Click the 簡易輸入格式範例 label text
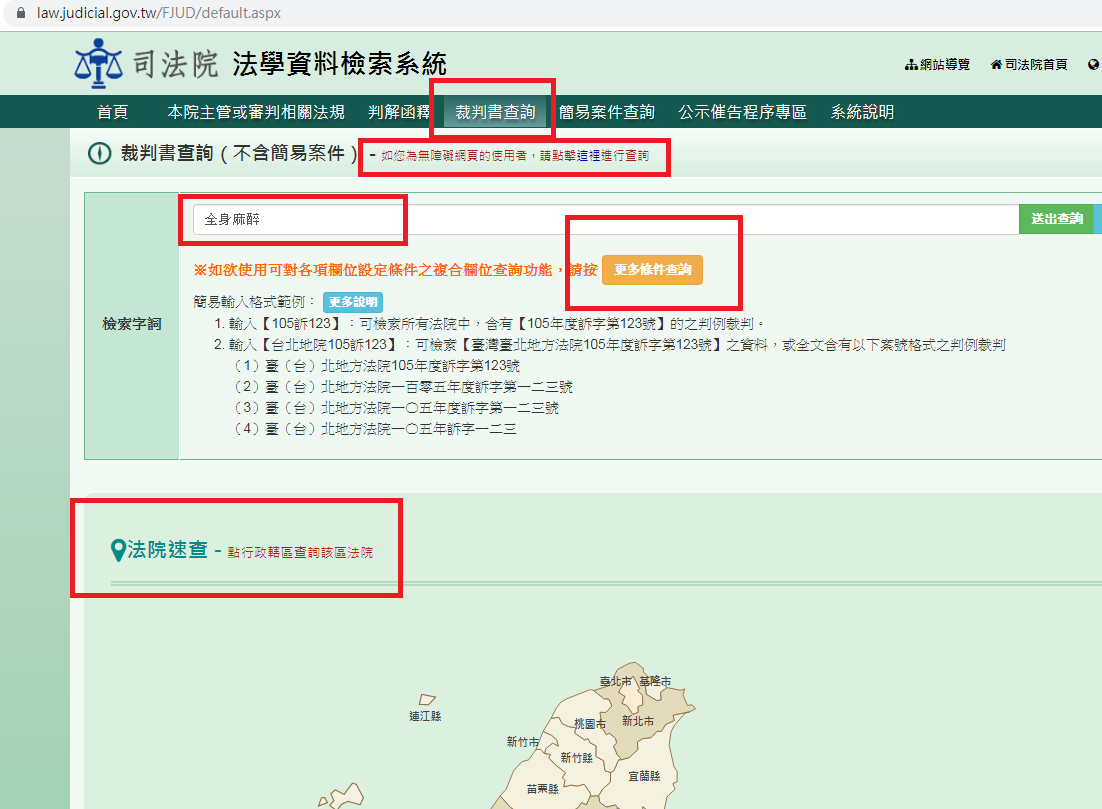 point(254,302)
